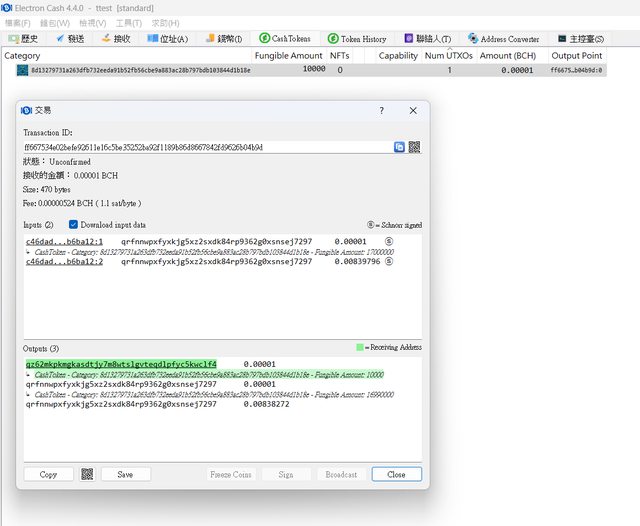Show the Transaction ID QR code

(x=414, y=147)
